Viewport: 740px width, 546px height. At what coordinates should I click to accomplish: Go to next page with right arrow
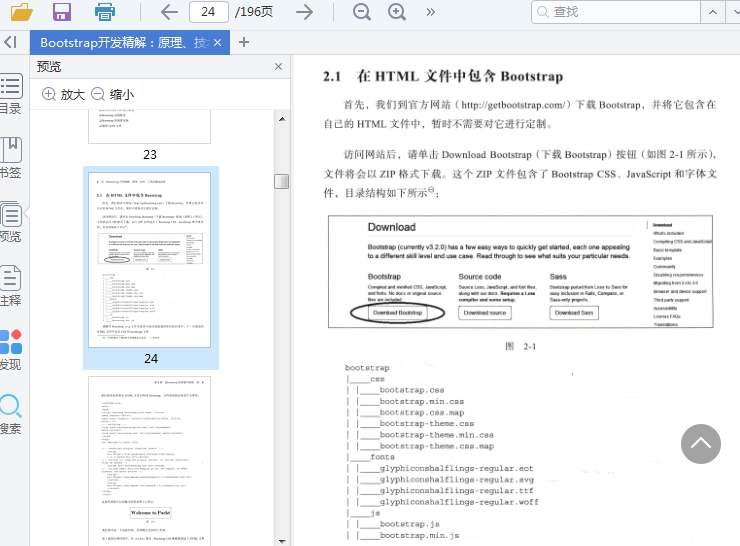[304, 12]
